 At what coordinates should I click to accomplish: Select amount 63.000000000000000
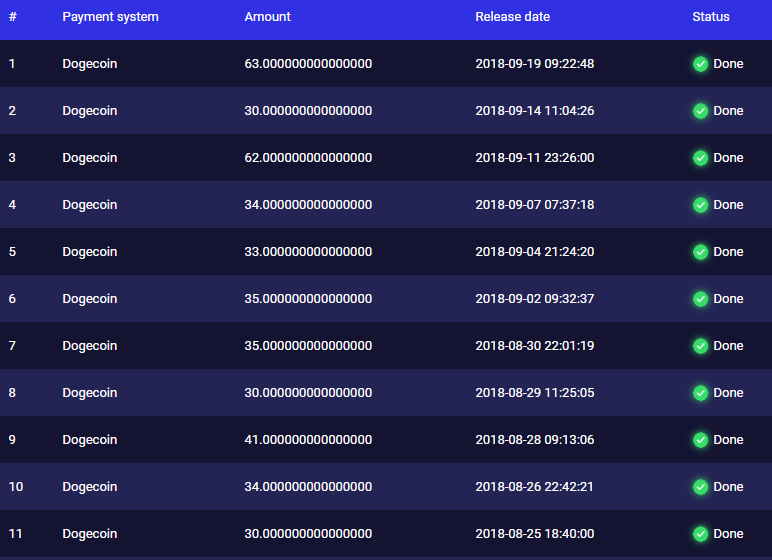[308, 64]
